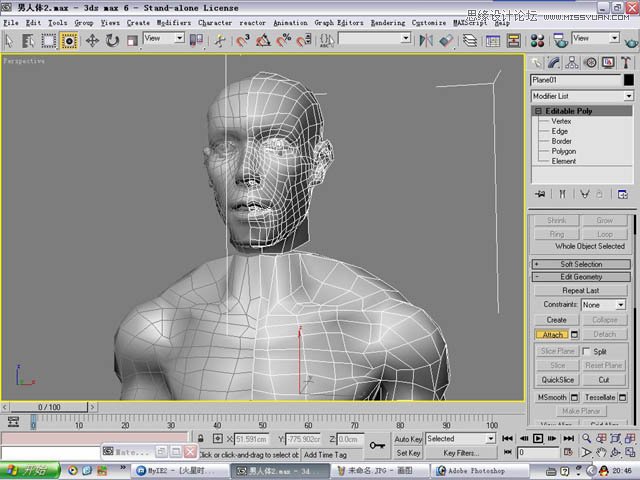
Task: Open the Modifier List dropdown
Action: [629, 96]
